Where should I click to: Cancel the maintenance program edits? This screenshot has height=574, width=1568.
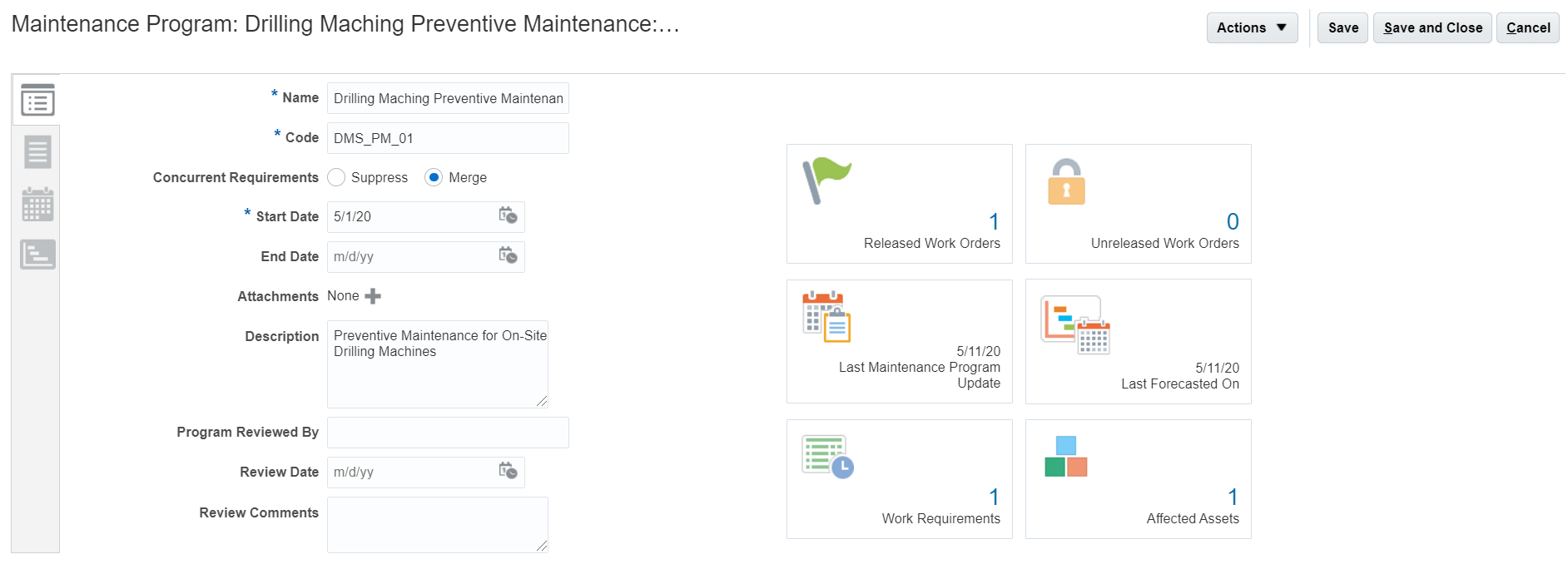coord(1528,27)
